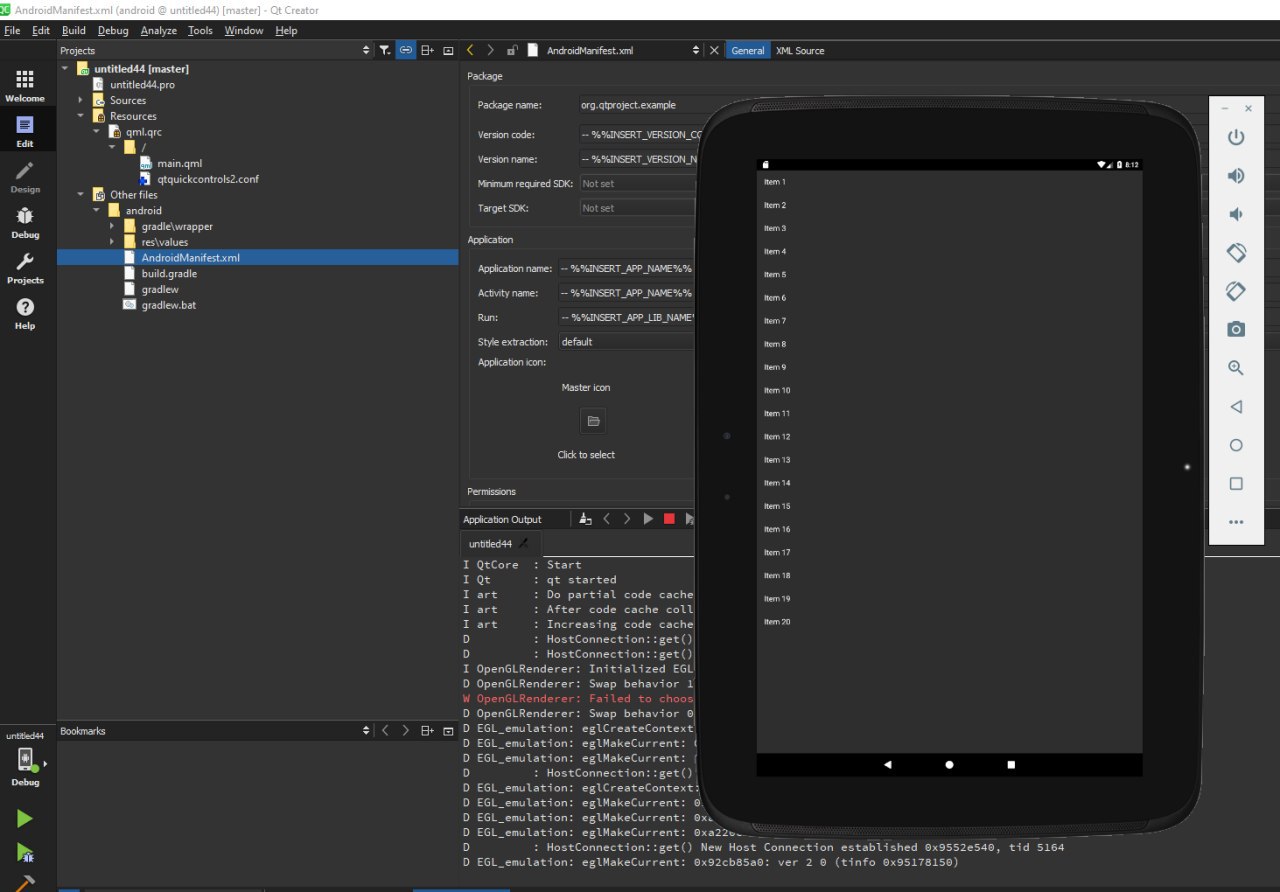Toggle synchronize with editor link icon
The image size is (1280, 892).
406,50
